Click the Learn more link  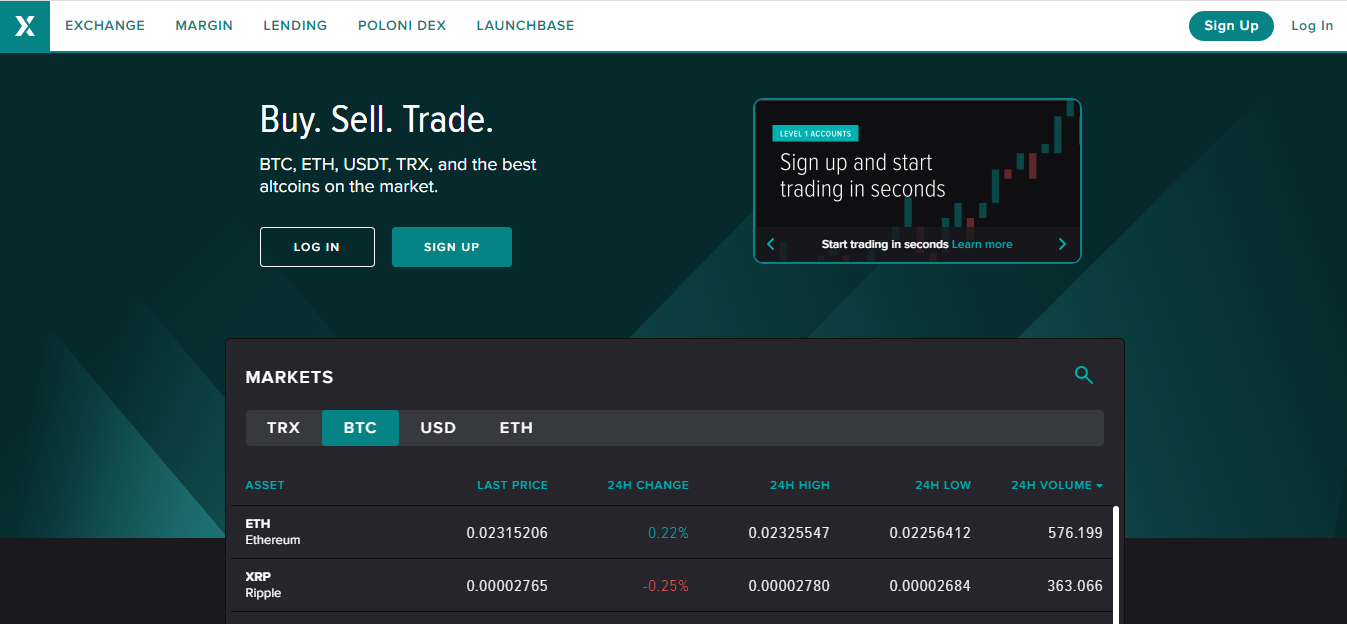coord(982,244)
